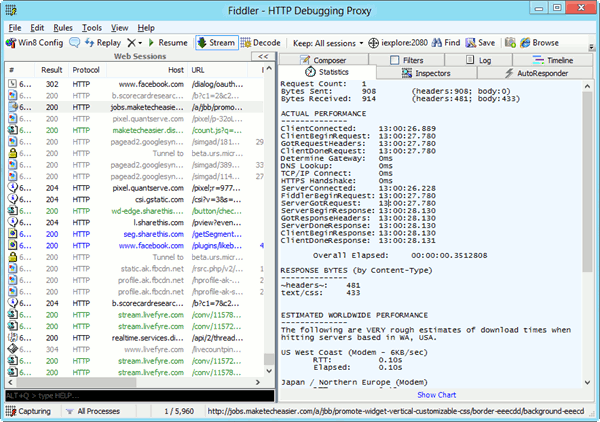Select the Statistics tab
600x422 pixels.
(x=327, y=72)
